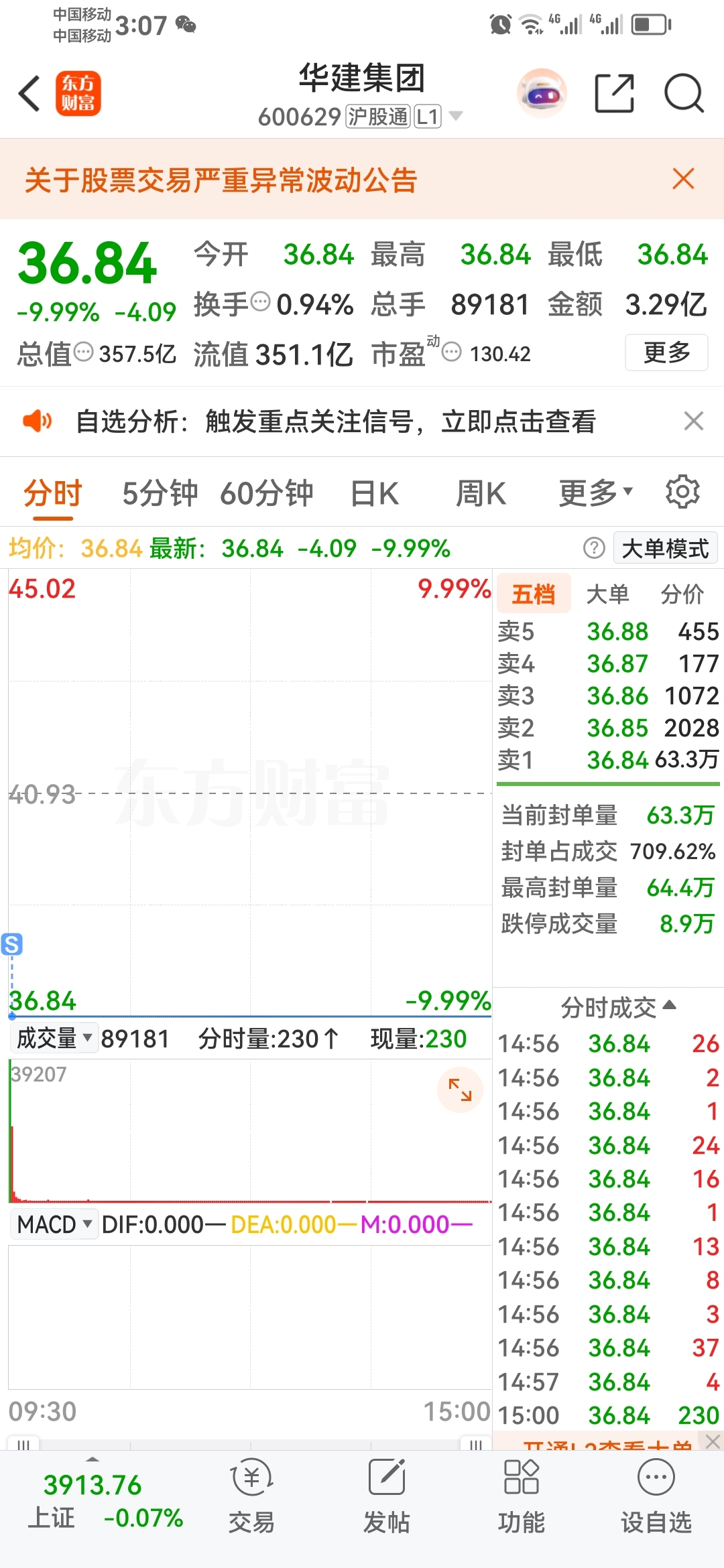The height and width of the screenshot is (1568, 724).
Task: Tap the L1 level badge
Action: [428, 117]
